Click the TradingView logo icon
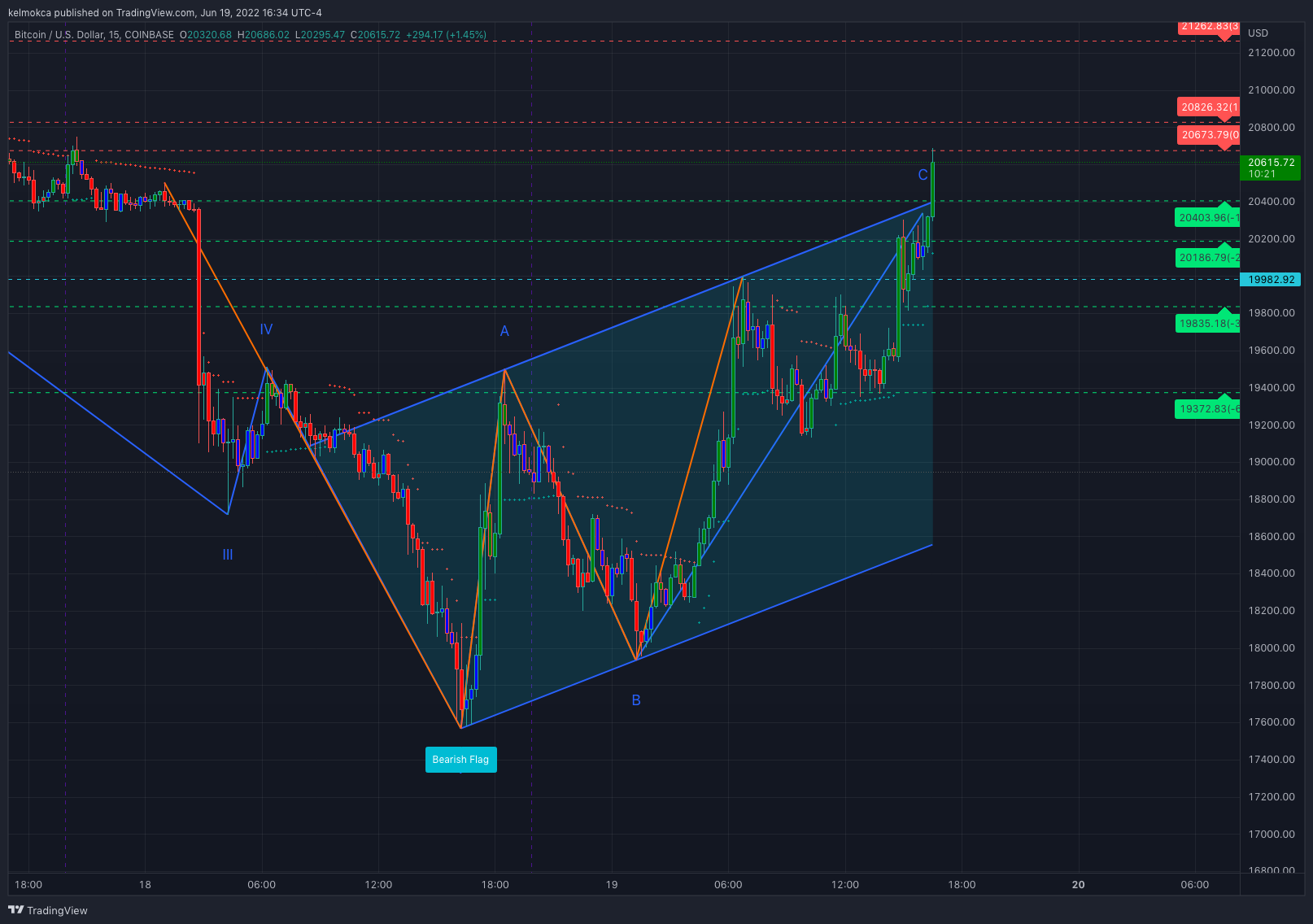This screenshot has height=924, width=1313. pos(15,910)
